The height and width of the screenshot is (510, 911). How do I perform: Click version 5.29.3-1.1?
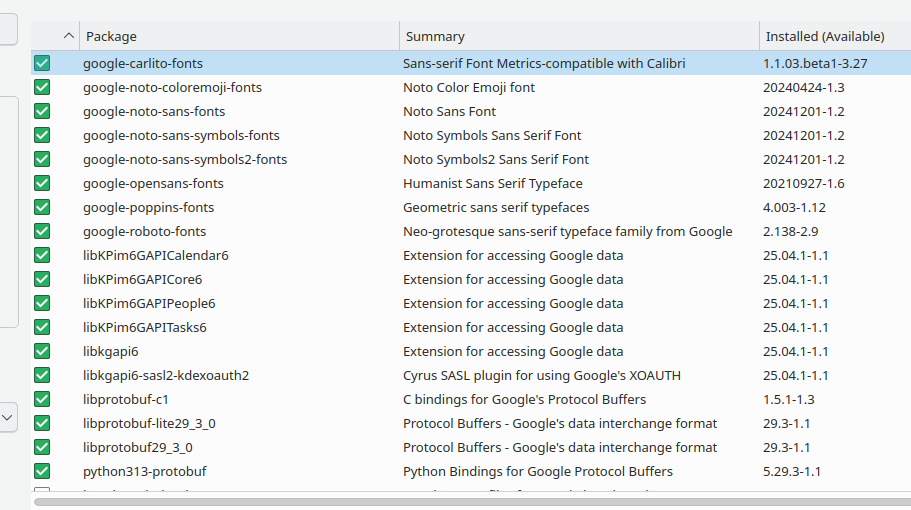tap(792, 472)
